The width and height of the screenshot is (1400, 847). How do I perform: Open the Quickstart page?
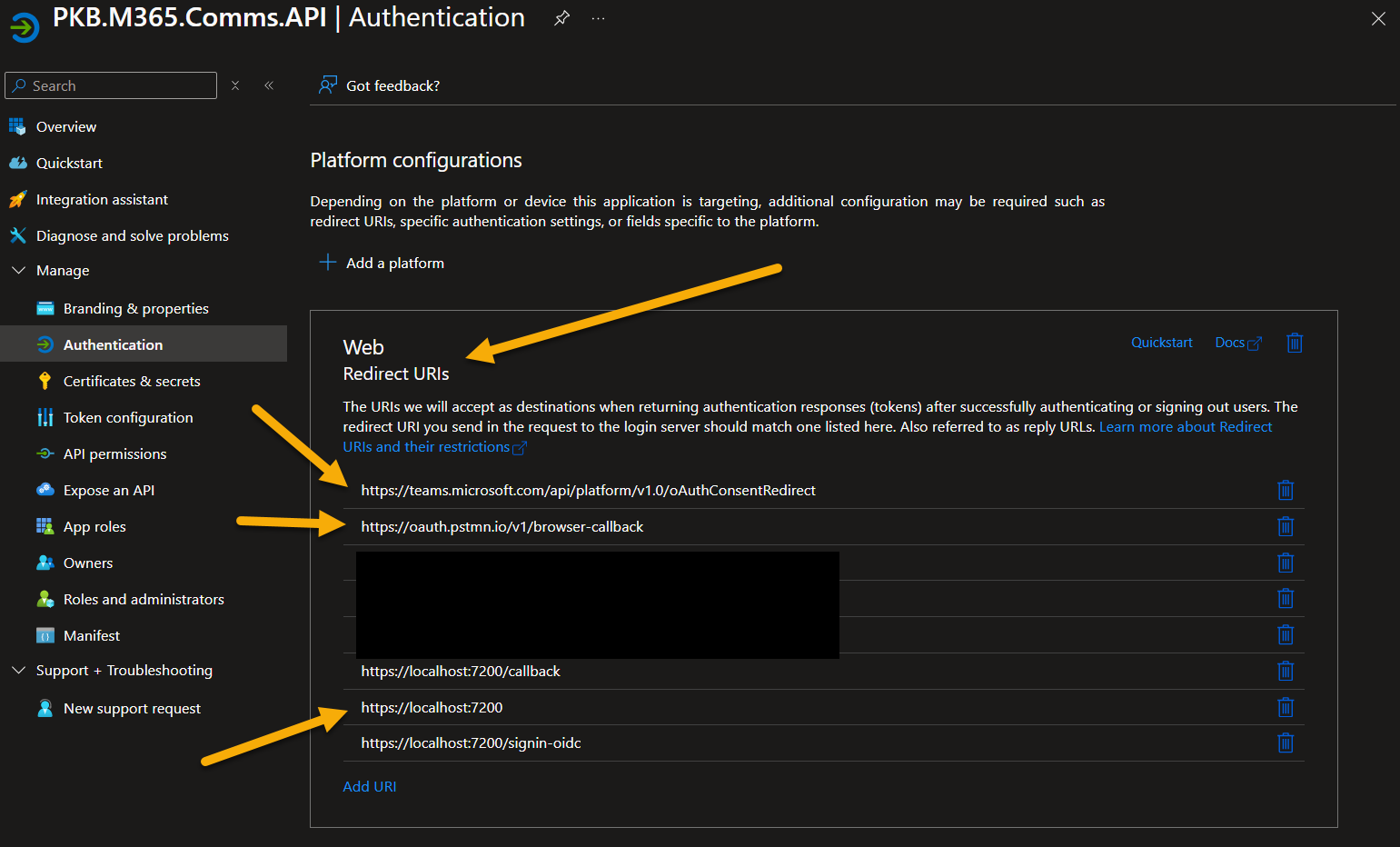point(67,163)
